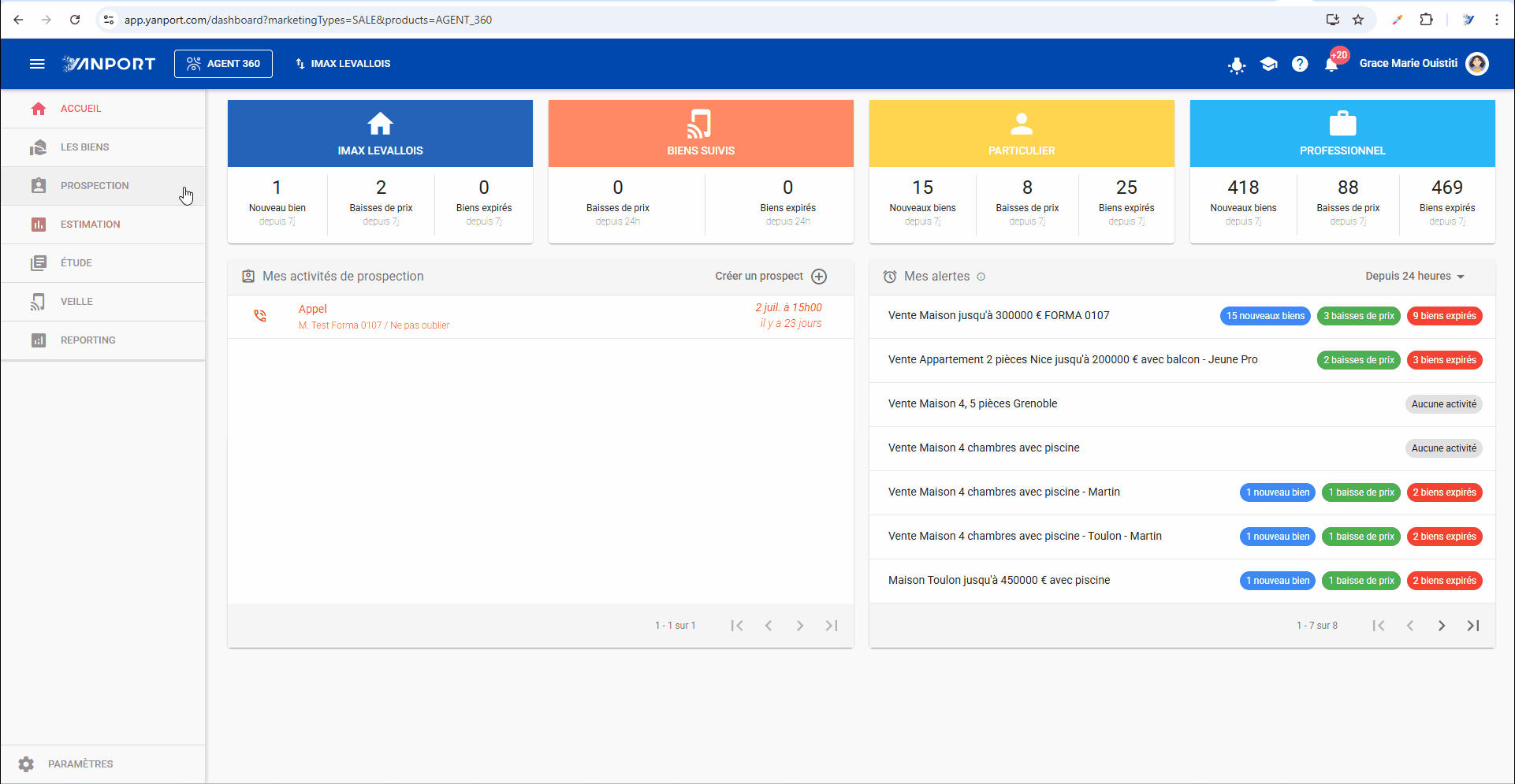Open the AGENT 360 product selector

[x=223, y=64]
